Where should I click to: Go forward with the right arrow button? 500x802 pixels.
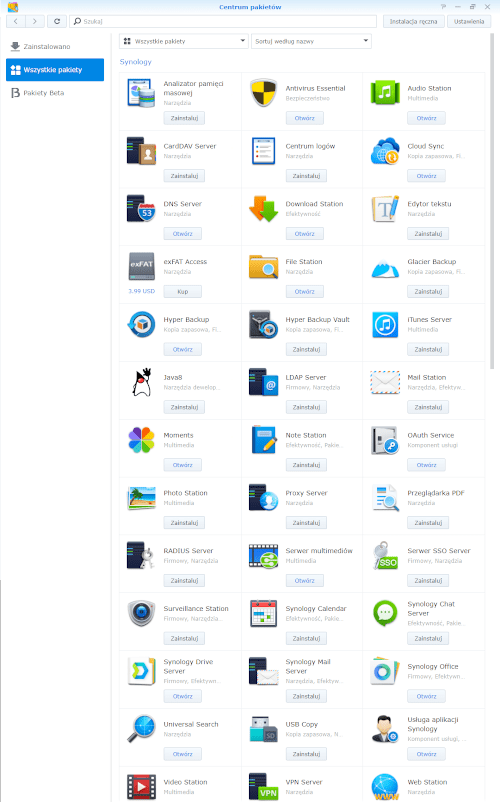pos(34,21)
